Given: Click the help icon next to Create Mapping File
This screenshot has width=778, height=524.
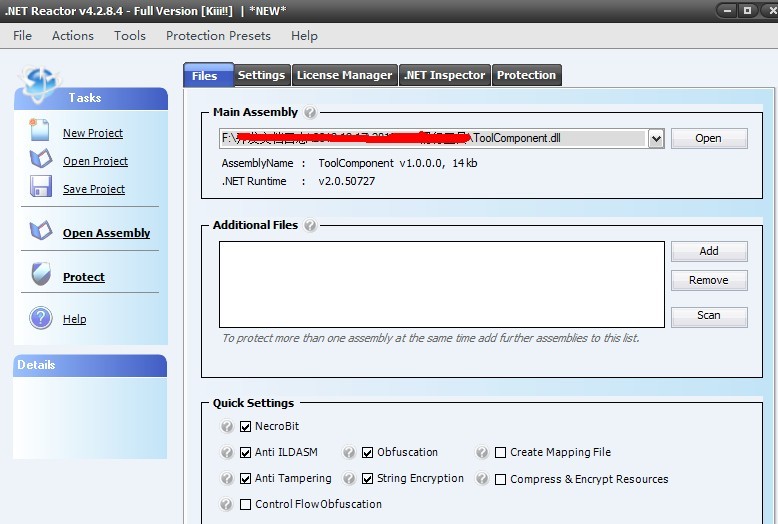Looking at the screenshot, I should [482, 453].
